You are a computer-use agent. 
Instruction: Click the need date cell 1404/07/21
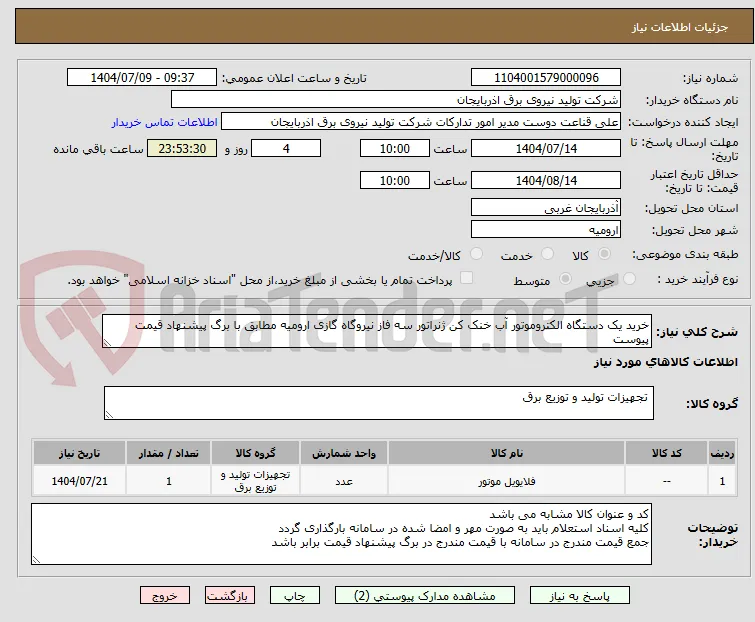click(79, 480)
